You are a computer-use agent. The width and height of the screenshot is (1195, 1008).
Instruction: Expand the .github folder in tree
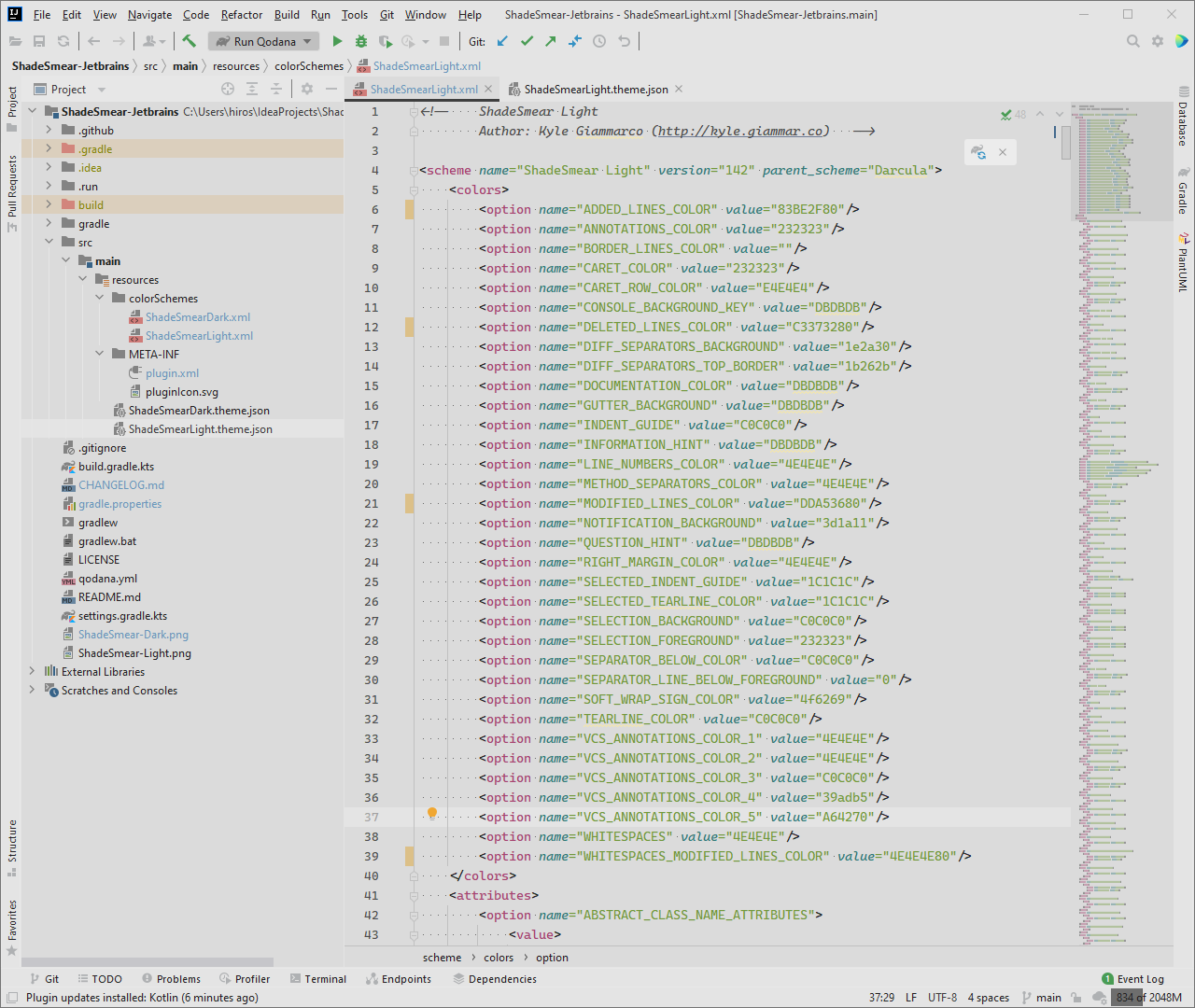pos(49,130)
